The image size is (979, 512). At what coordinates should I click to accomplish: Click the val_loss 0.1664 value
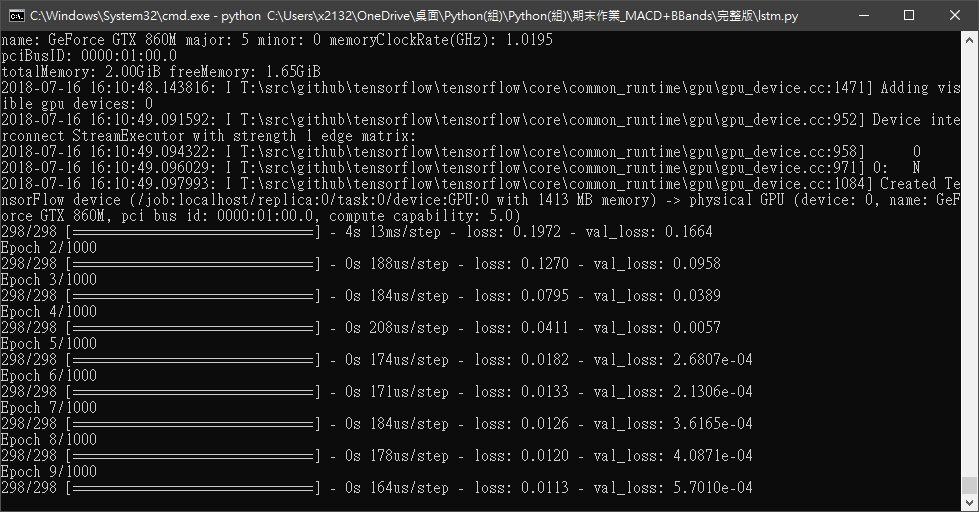(x=688, y=232)
